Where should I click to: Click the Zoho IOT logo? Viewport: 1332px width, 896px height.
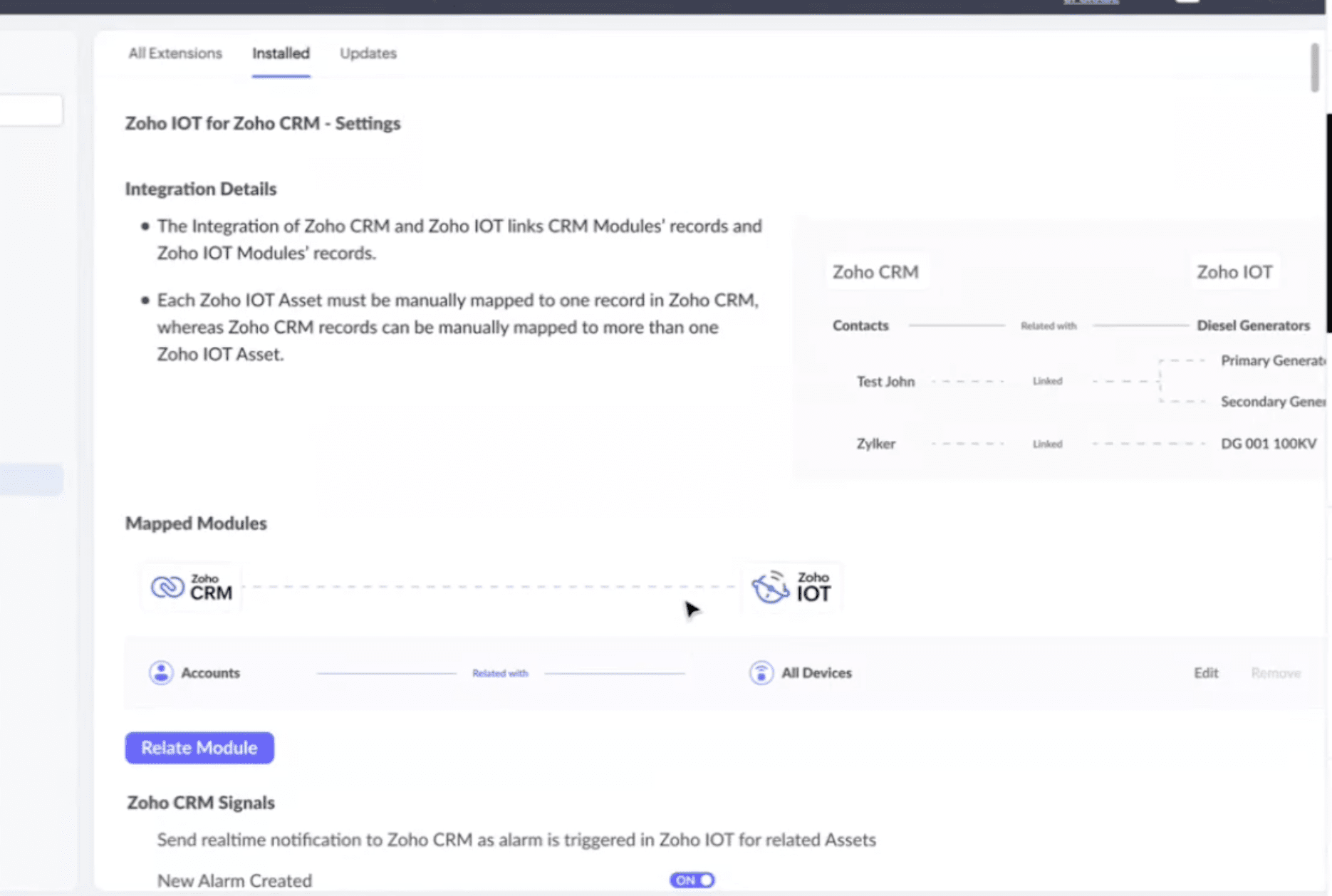[791, 587]
